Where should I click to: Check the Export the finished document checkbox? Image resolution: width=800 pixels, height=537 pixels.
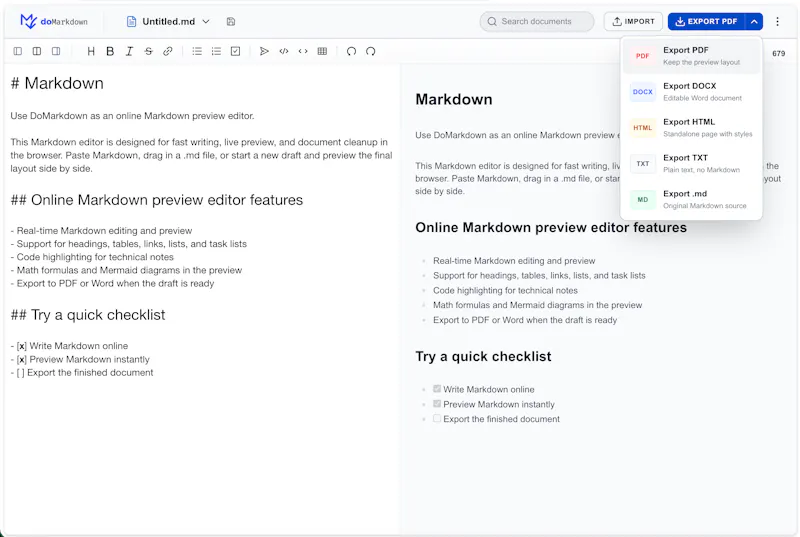437,418
